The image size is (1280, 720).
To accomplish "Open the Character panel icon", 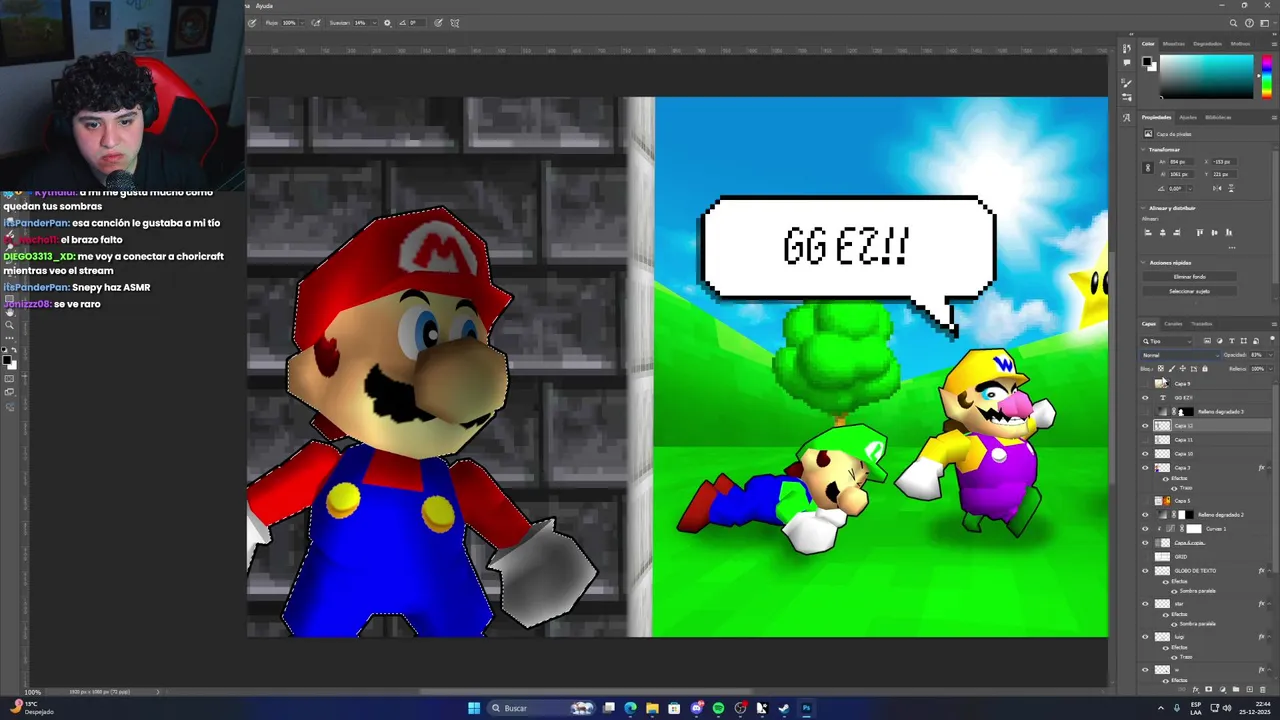I will tap(1127, 117).
